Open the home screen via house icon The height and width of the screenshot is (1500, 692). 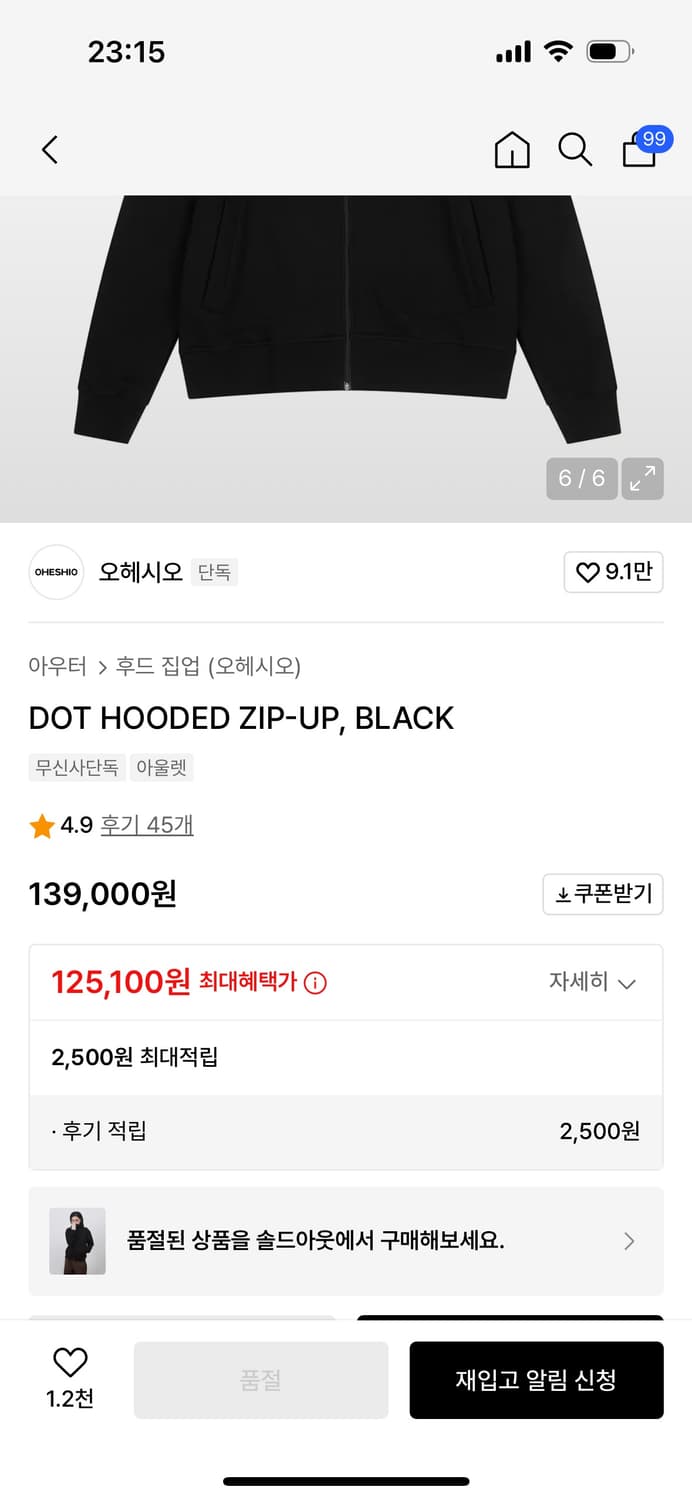pos(512,149)
